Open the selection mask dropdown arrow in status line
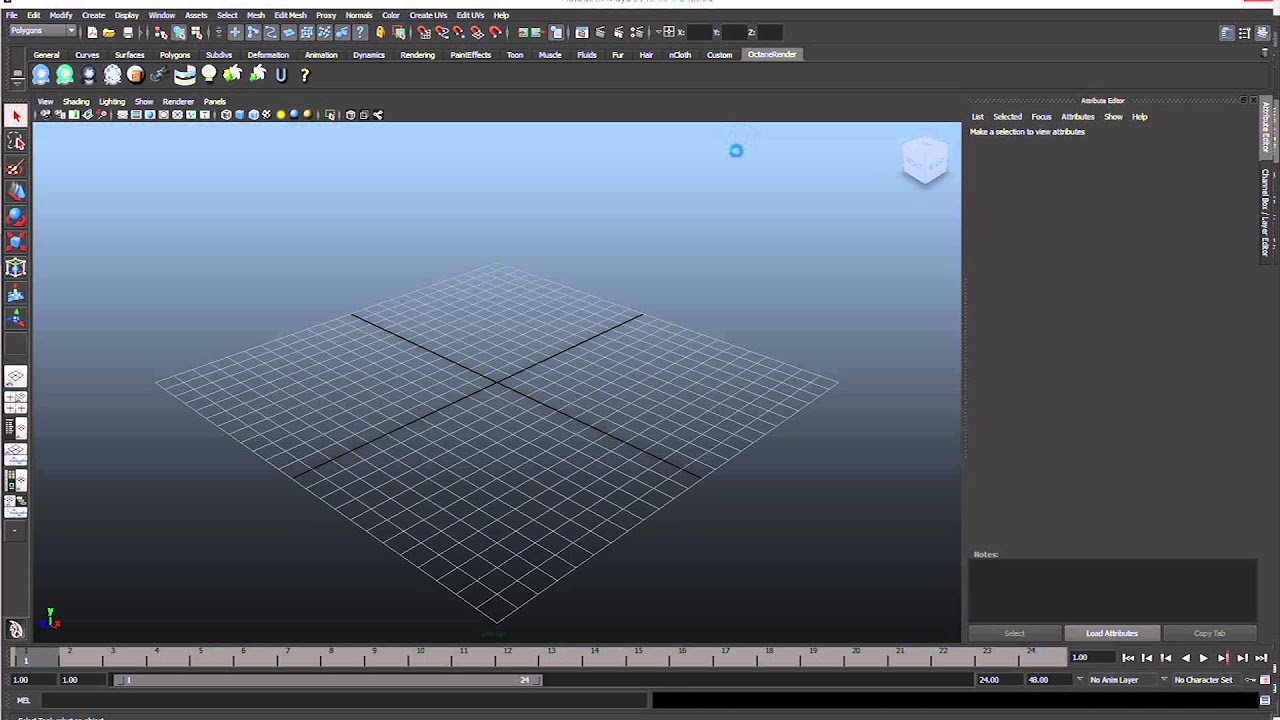 click(218, 32)
